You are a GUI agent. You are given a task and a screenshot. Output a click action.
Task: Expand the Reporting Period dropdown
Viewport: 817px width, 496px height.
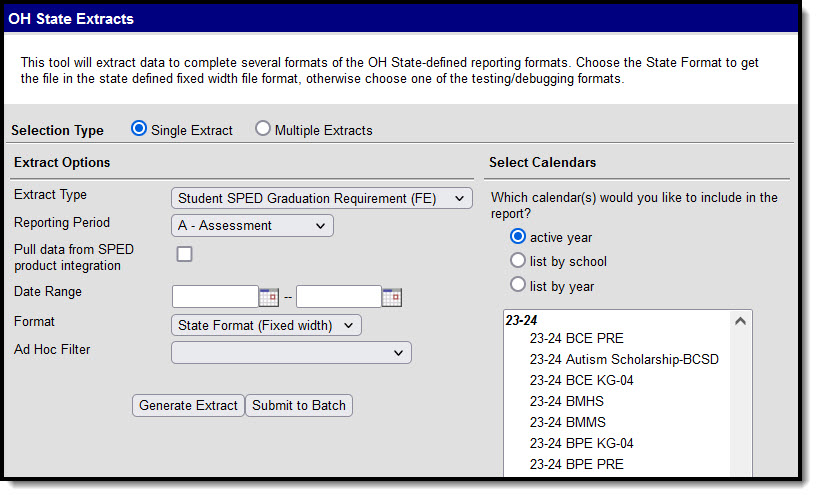click(252, 226)
